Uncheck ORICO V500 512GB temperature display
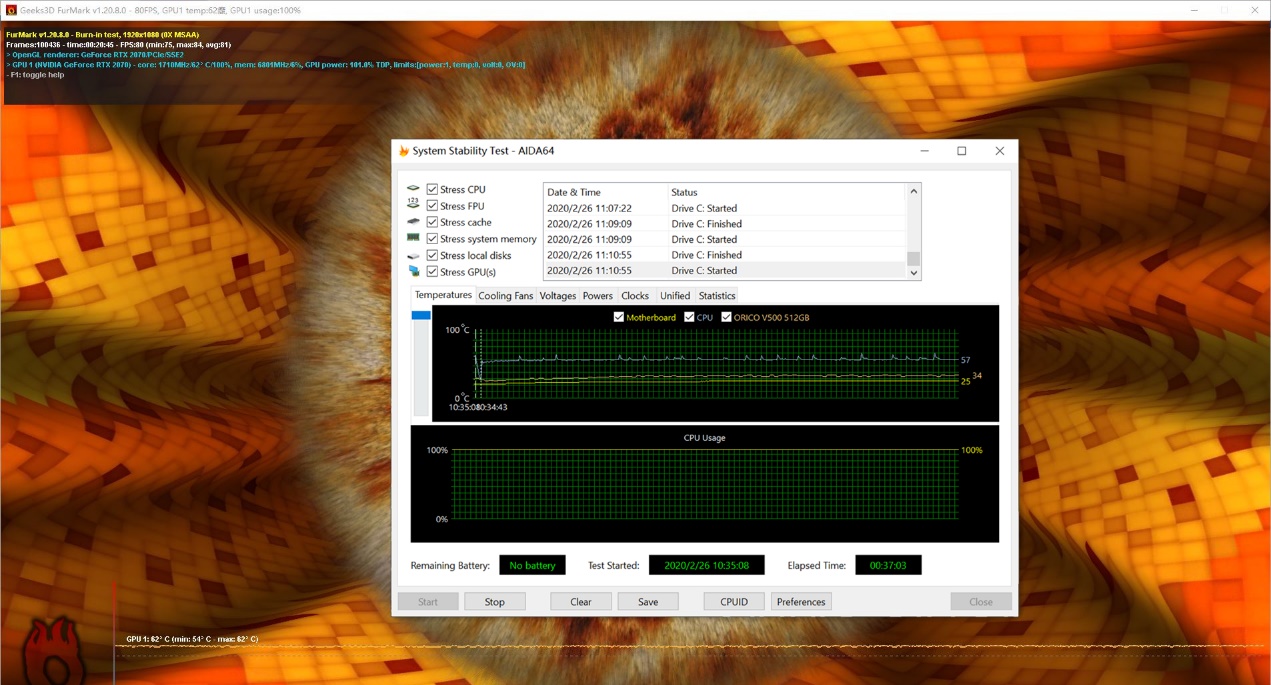Screen dimensions: 1271x685 pos(725,317)
